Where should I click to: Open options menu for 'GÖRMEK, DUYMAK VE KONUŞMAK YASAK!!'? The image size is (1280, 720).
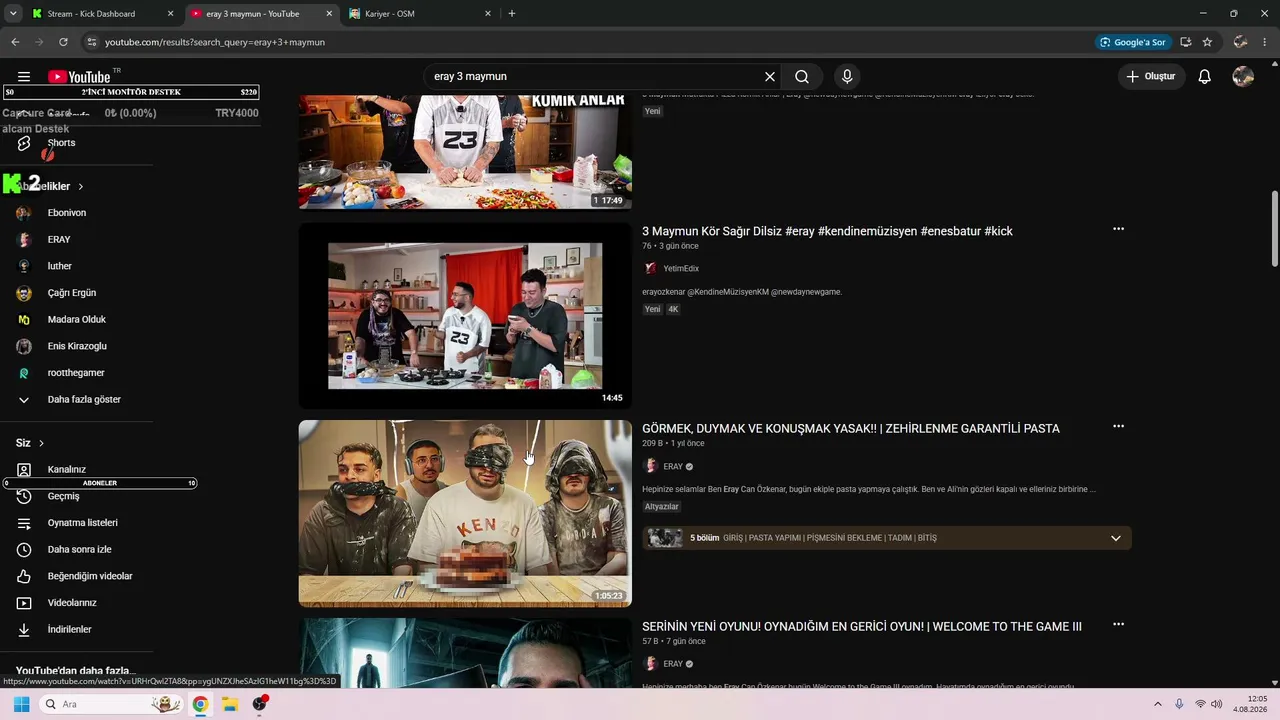pyautogui.click(x=1118, y=426)
